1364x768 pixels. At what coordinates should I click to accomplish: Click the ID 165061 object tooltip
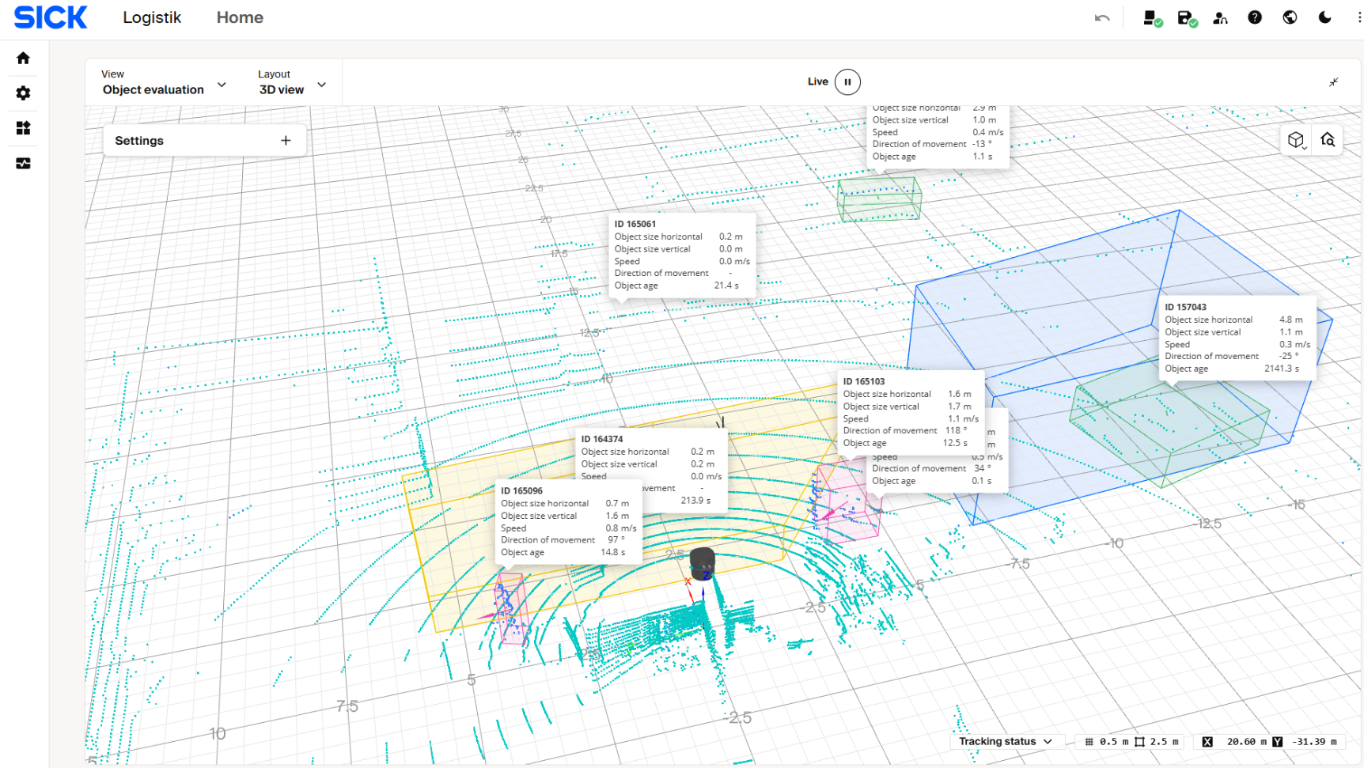(684, 254)
